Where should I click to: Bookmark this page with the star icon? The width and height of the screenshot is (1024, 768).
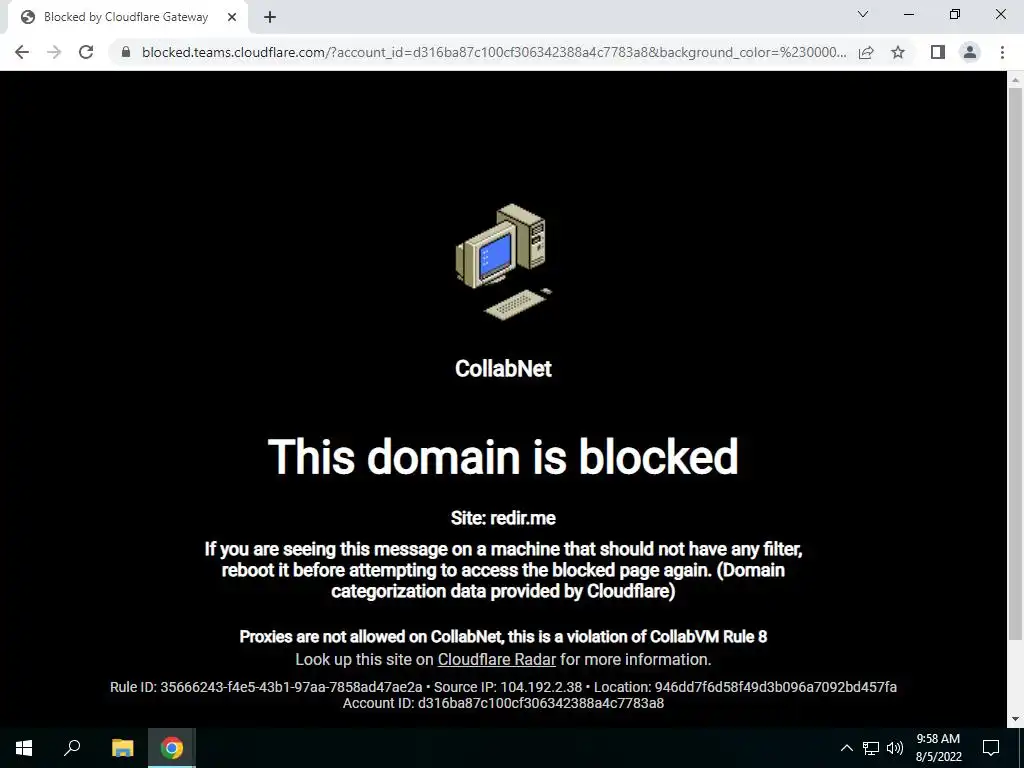coord(898,52)
